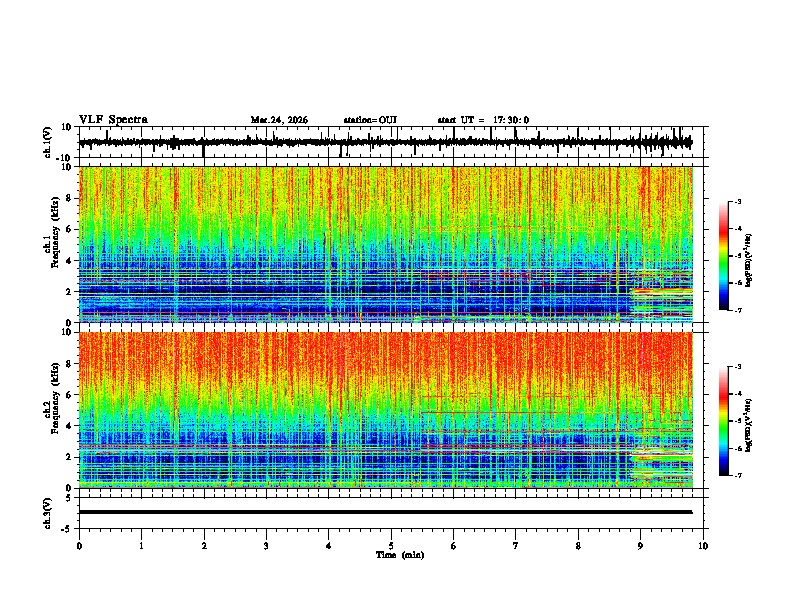The image size is (792, 612).
Task: Click the "Time (min)" axis title
Action: 400,555
